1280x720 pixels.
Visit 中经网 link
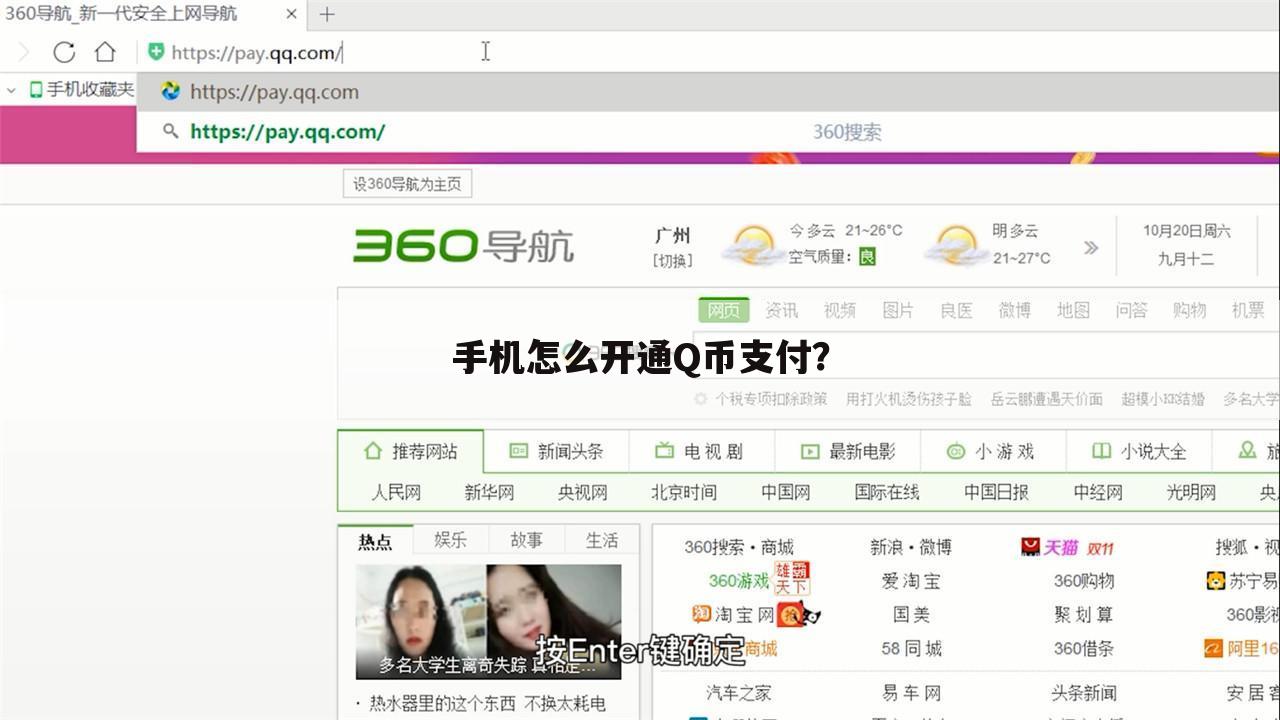pos(1098,492)
